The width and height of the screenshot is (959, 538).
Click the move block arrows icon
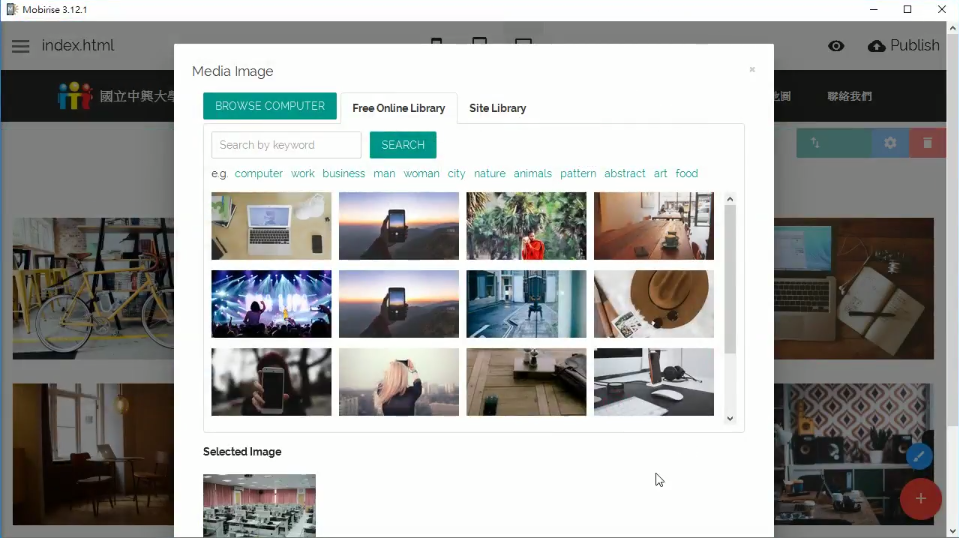coord(815,143)
